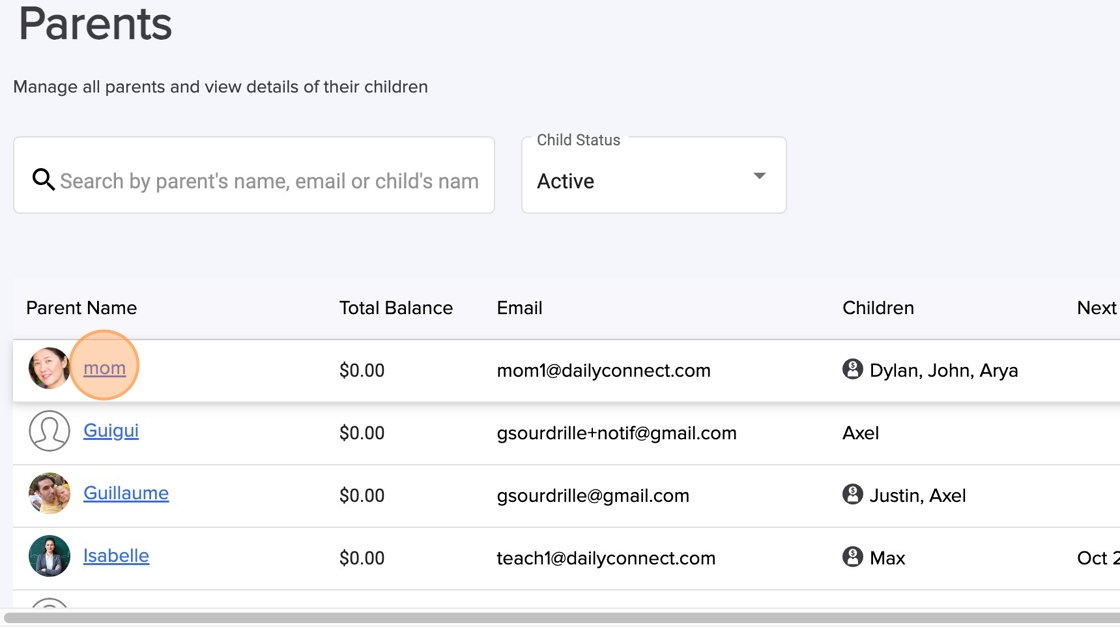Screen dimensions: 1120x627
Task: Click the Email column header
Action: pos(519,308)
